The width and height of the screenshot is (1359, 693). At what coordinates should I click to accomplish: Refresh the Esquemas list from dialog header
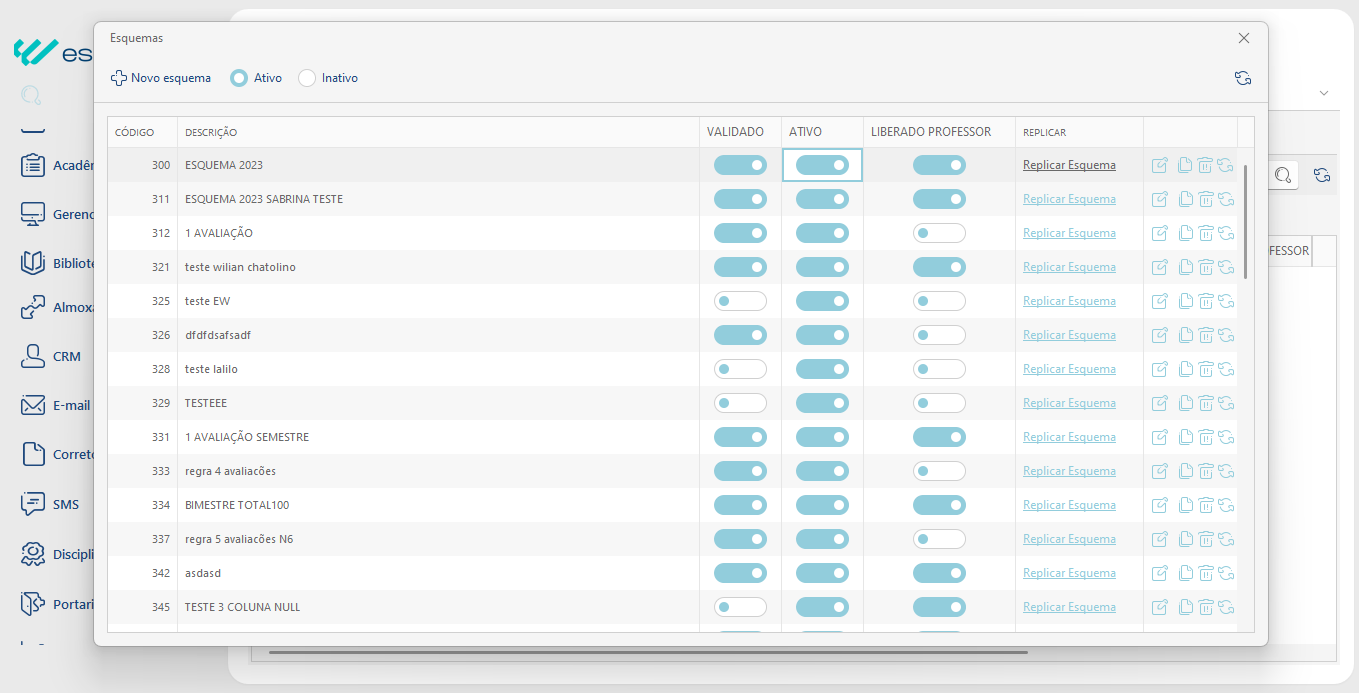[x=1243, y=78]
